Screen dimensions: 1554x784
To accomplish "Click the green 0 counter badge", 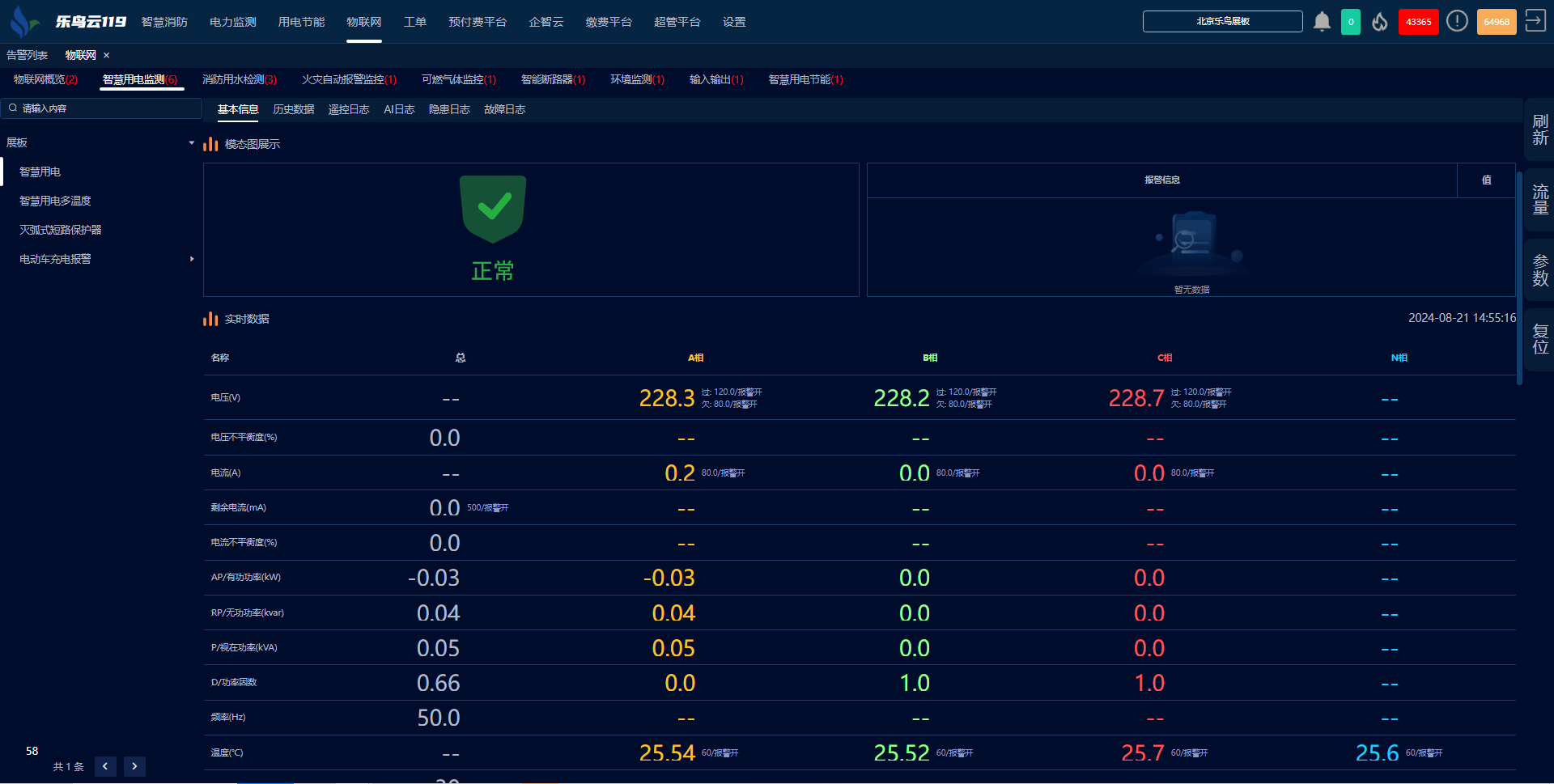I will pyautogui.click(x=1351, y=22).
